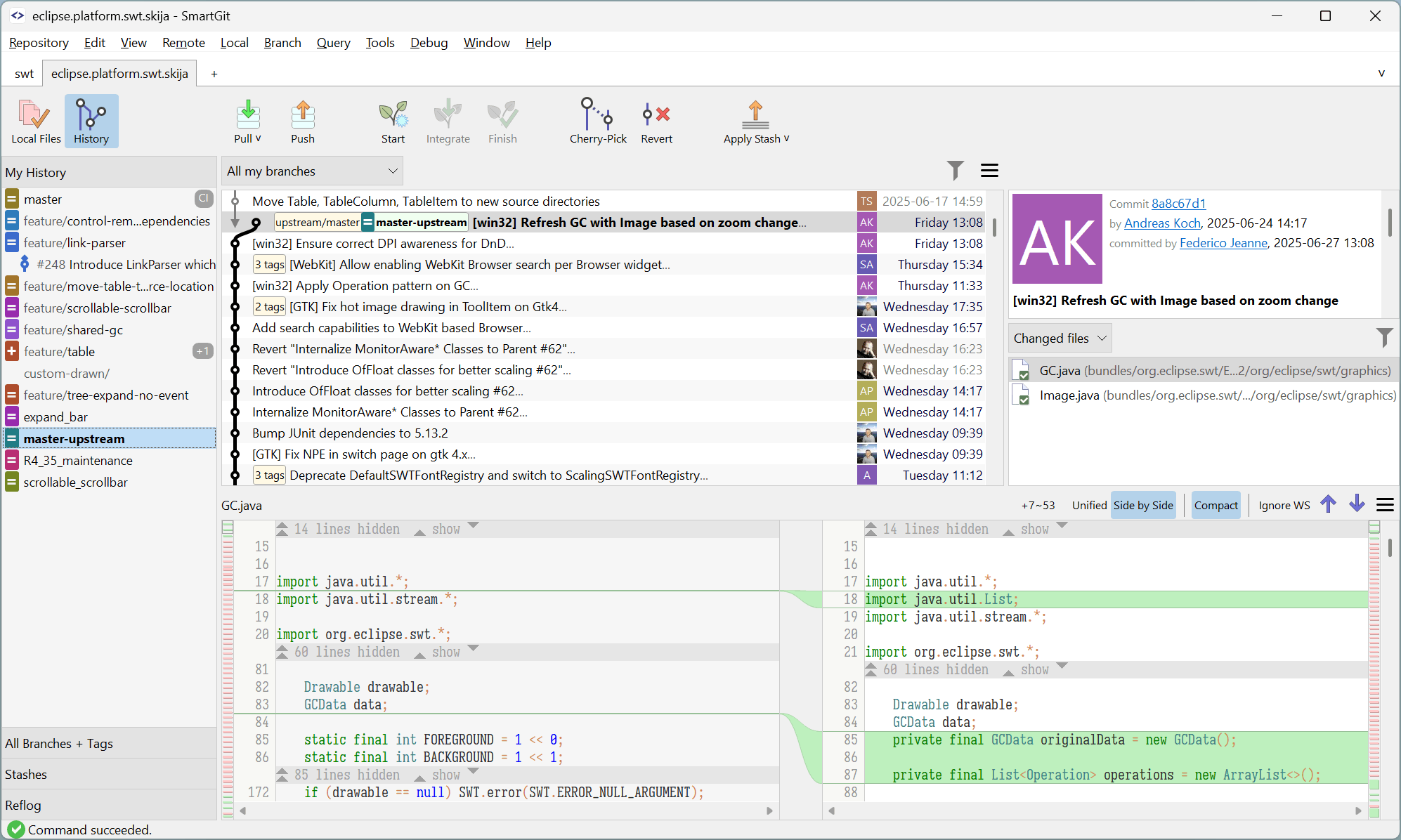Open the Branch menu

[x=282, y=43]
